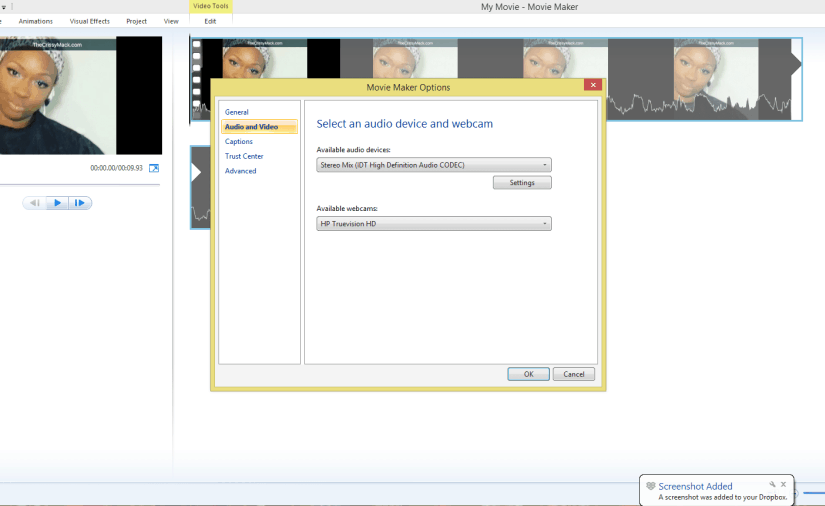The width and height of the screenshot is (825, 506).
Task: Open the Available audio devices dropdown
Action: pyautogui.click(x=434, y=165)
